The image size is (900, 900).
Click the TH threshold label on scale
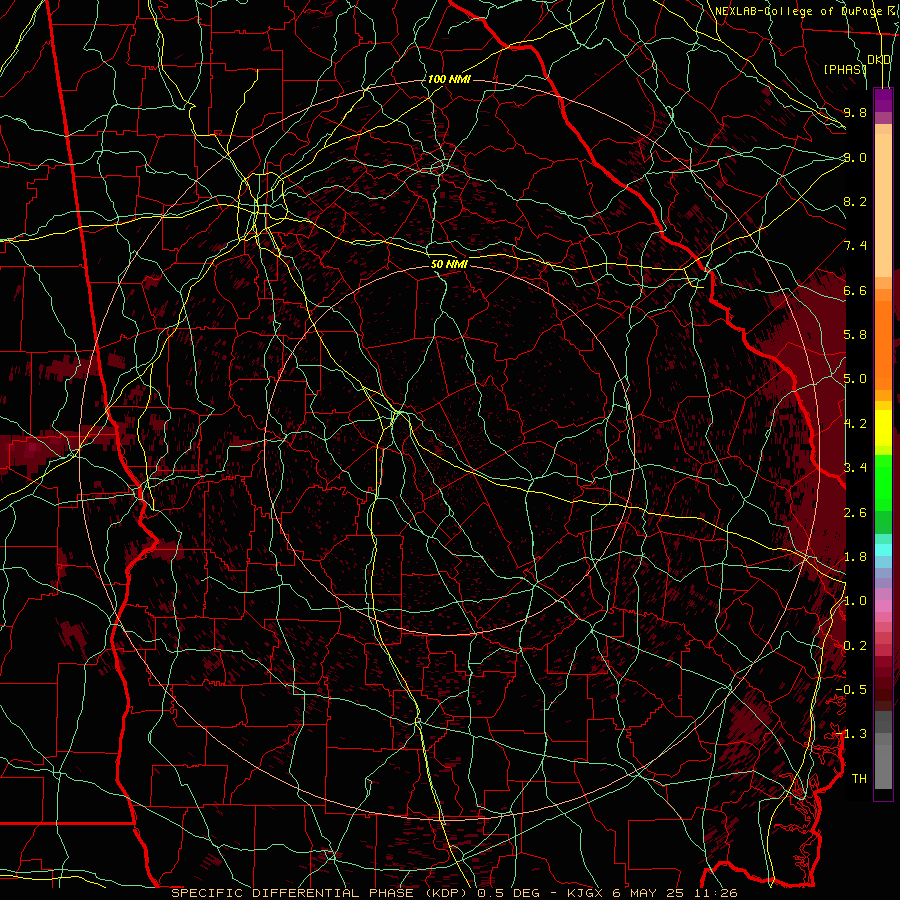(859, 779)
